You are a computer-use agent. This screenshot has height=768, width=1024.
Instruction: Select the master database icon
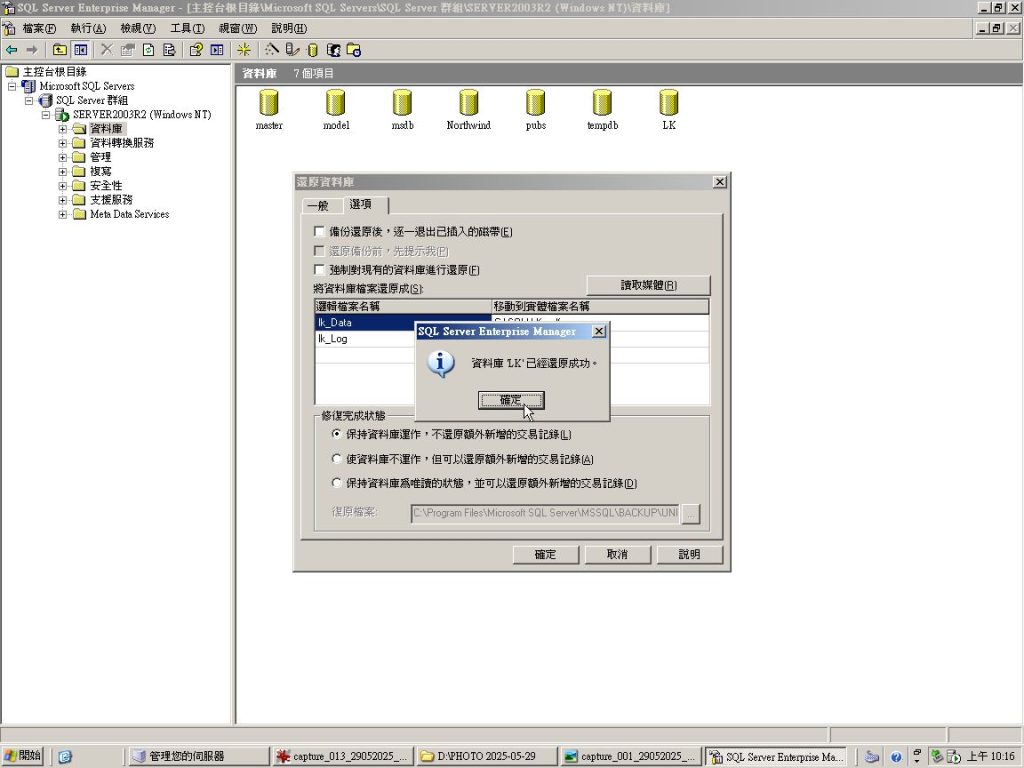(269, 104)
